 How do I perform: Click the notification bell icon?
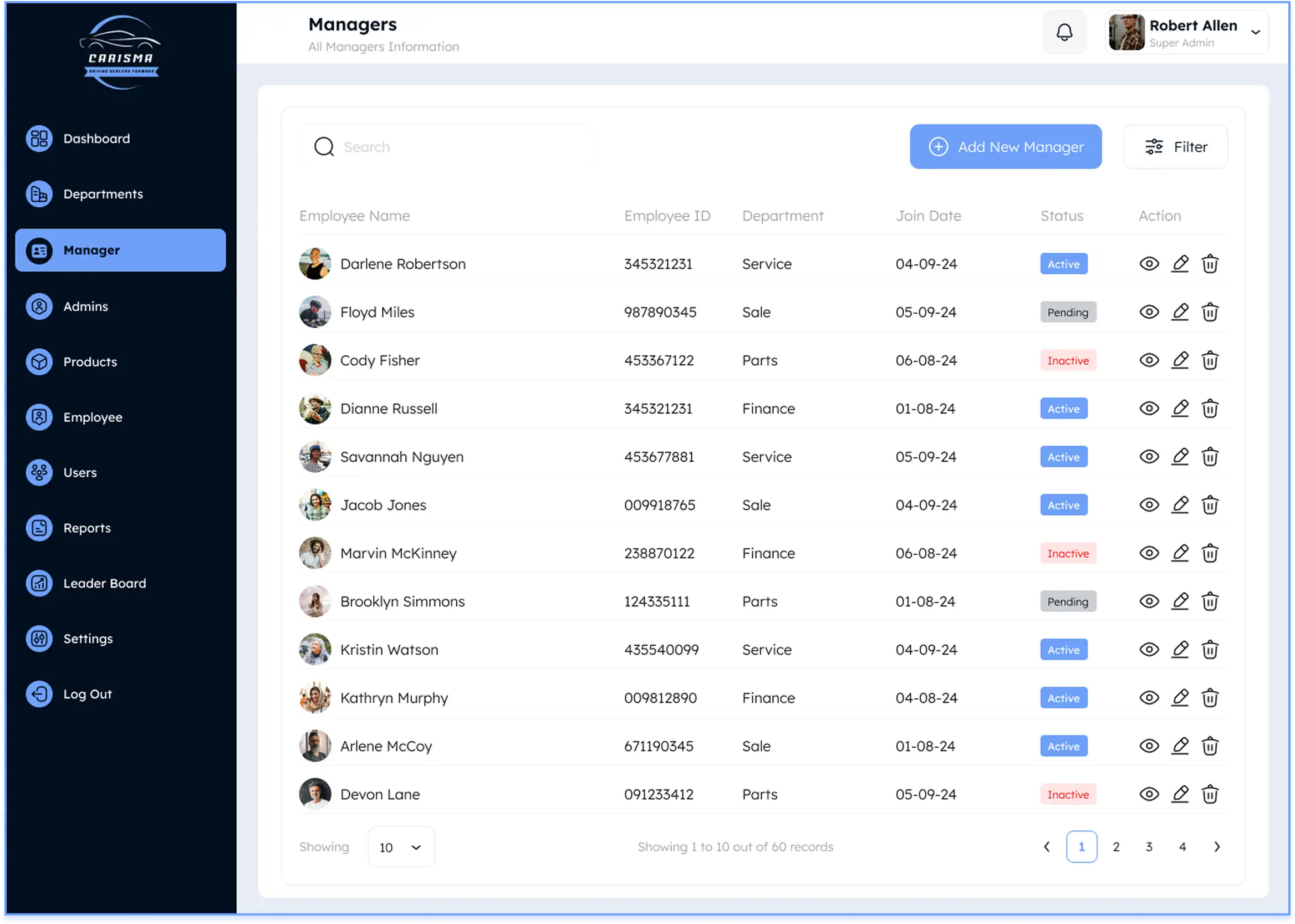(x=1064, y=33)
